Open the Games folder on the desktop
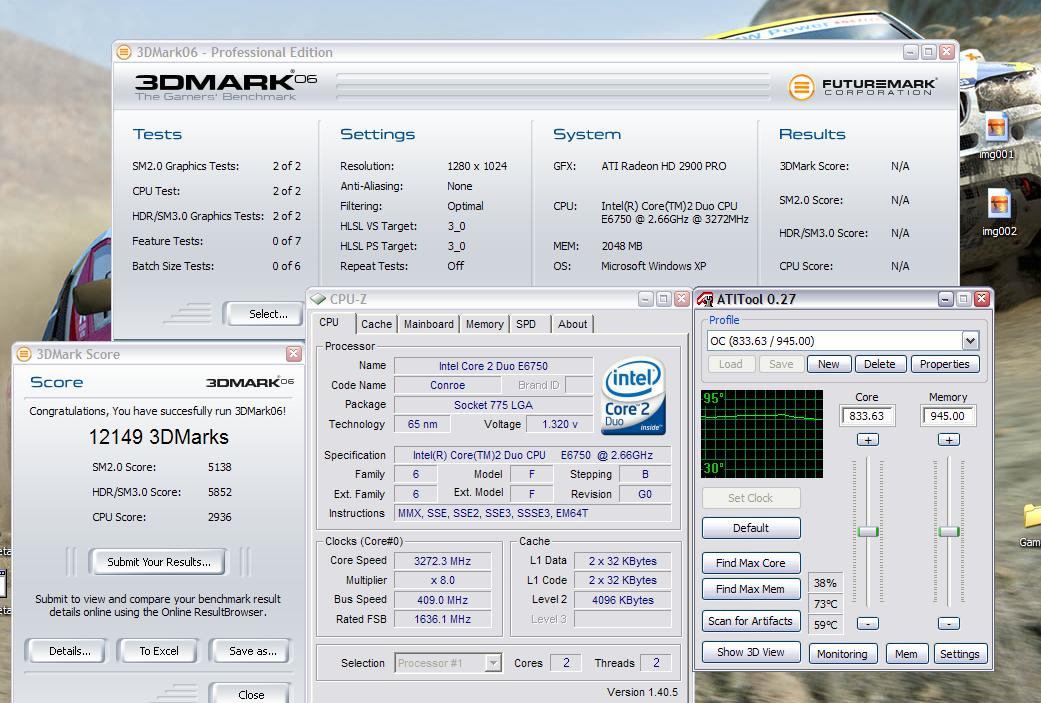The image size is (1041, 703). coord(1030,525)
